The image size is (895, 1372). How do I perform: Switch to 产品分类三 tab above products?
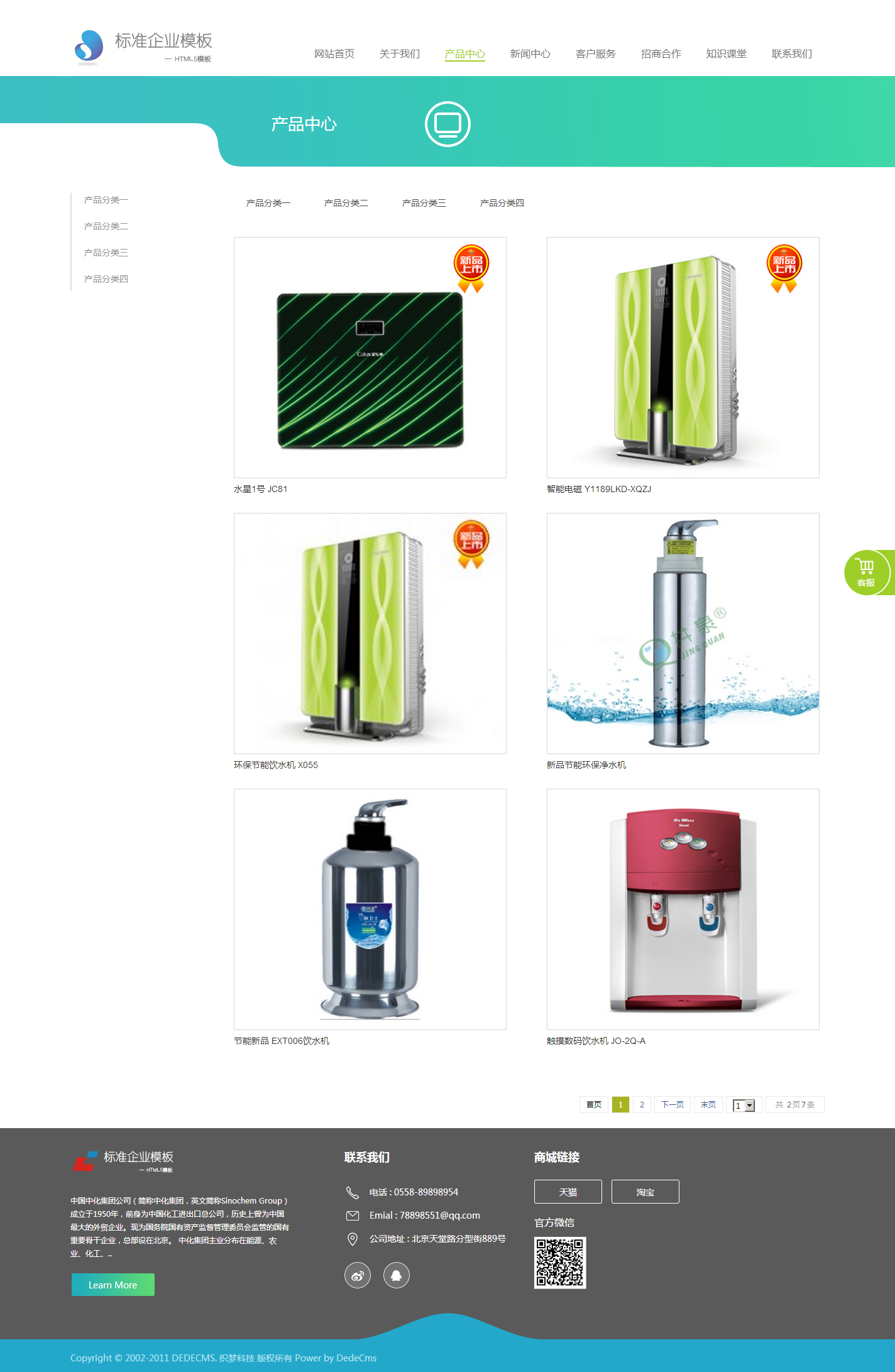click(x=424, y=203)
